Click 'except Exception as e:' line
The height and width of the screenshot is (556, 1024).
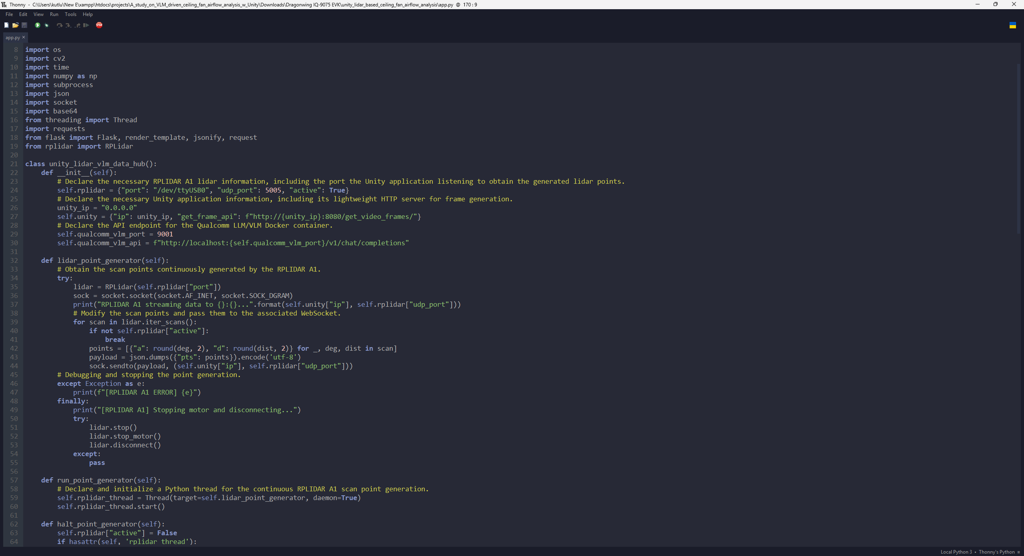point(101,384)
